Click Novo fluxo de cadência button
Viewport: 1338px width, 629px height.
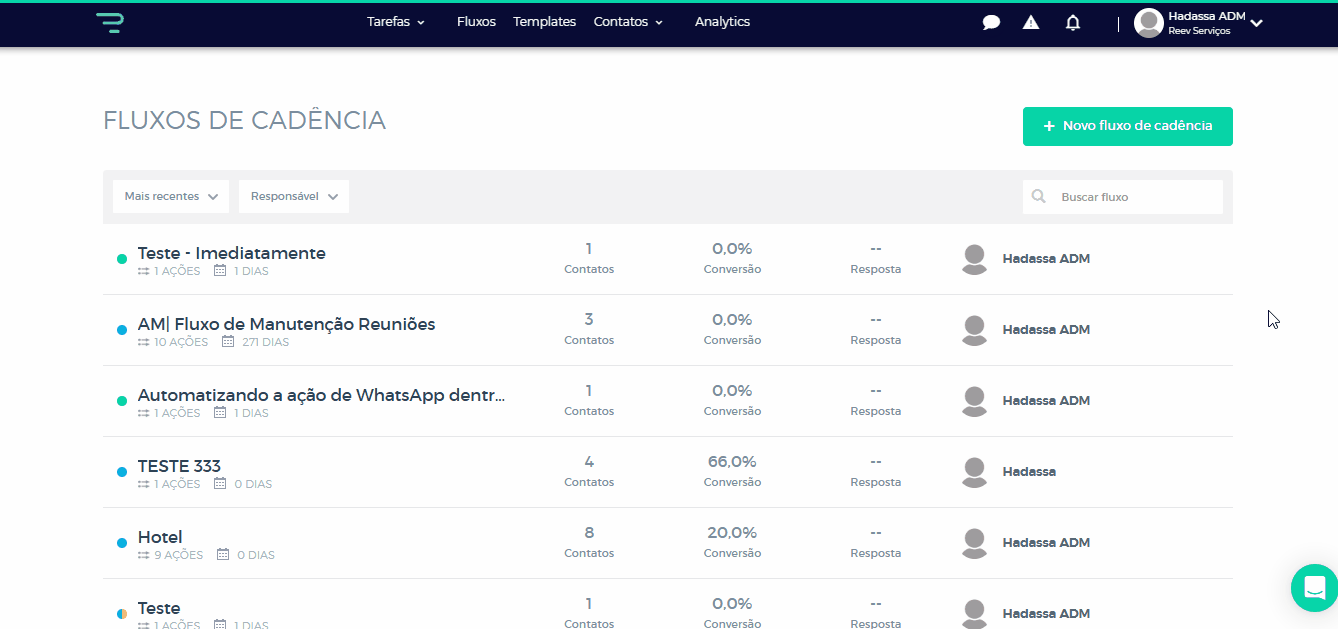(x=1128, y=126)
